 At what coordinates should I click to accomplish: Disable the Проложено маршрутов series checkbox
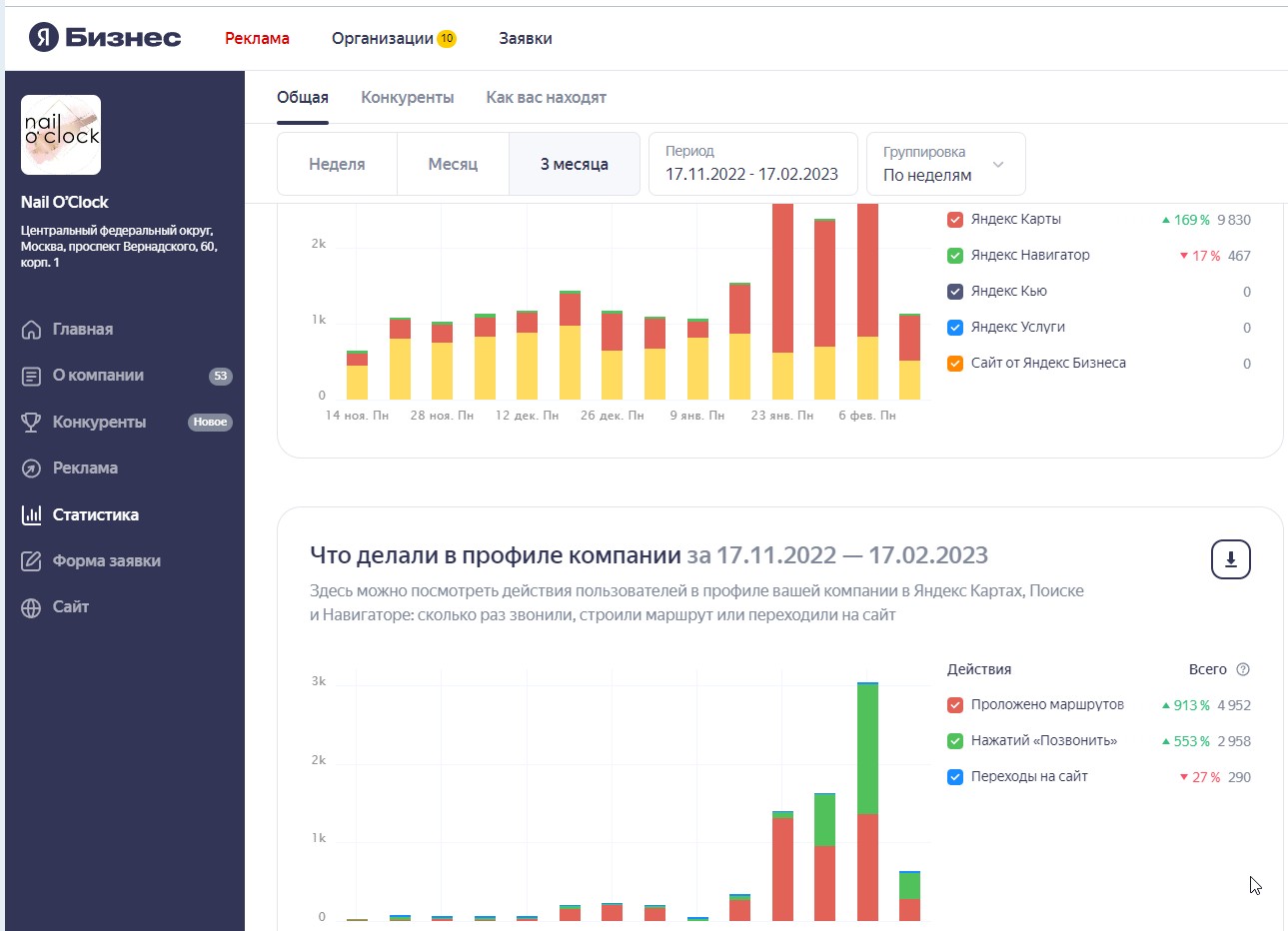click(955, 705)
